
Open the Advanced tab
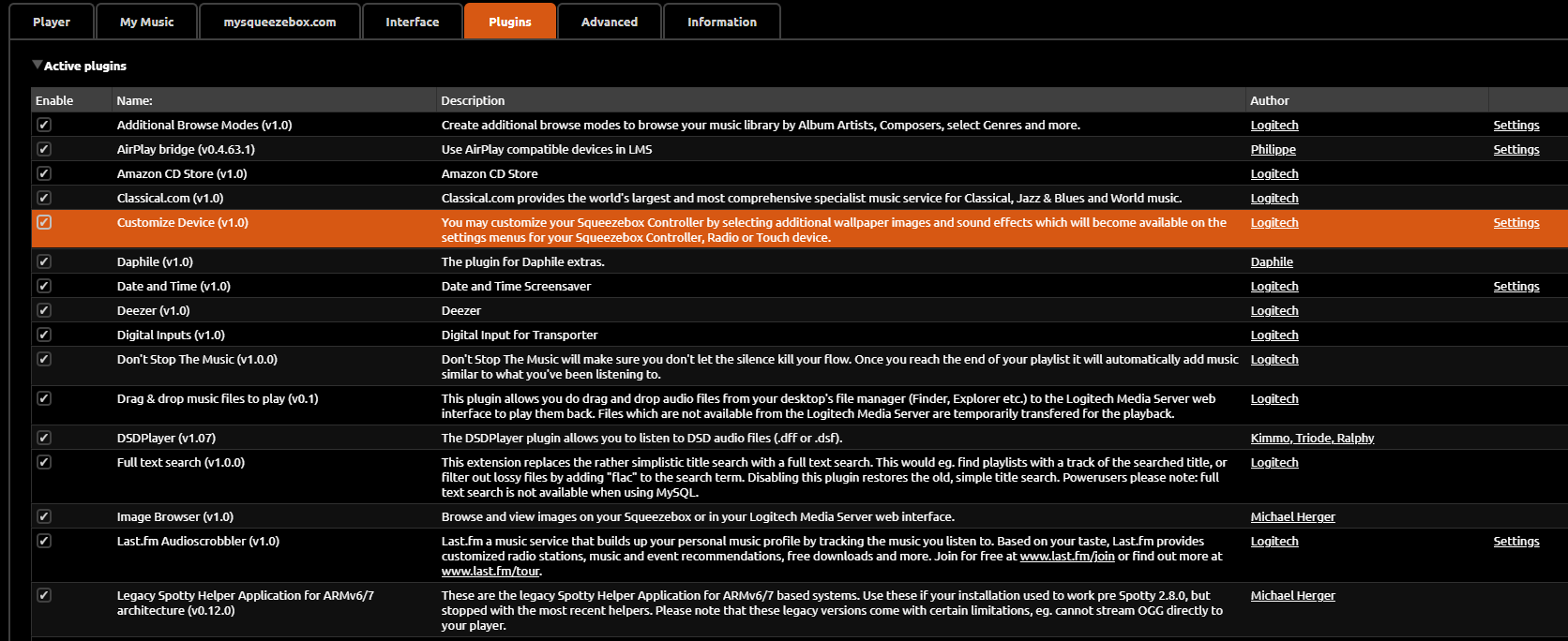[610, 22]
